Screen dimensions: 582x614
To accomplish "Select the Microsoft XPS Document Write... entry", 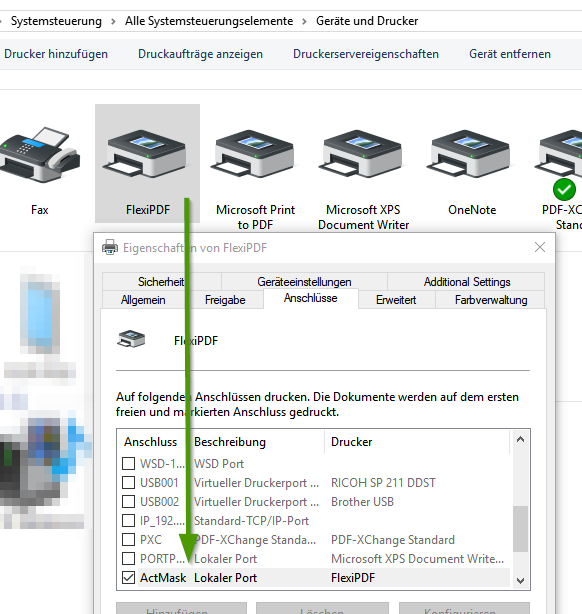I will point(418,558).
